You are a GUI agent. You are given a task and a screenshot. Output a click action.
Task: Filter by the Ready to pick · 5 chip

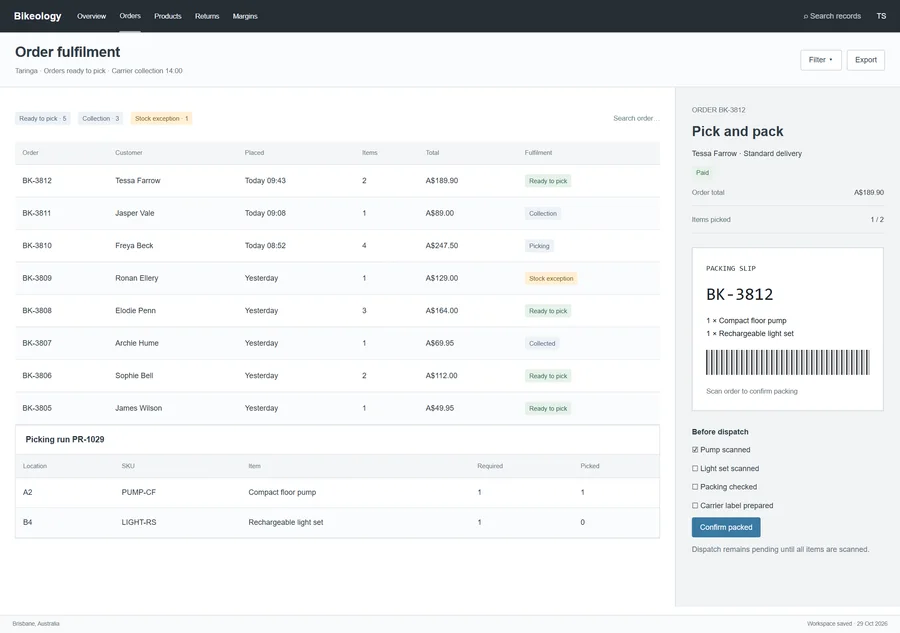[42, 118]
